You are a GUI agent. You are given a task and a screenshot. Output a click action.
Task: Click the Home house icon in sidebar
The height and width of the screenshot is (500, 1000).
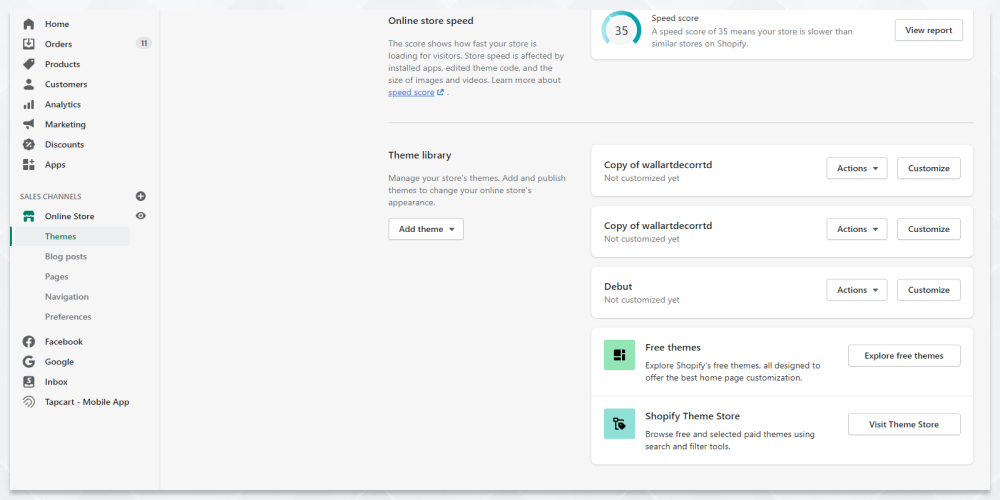[29, 24]
